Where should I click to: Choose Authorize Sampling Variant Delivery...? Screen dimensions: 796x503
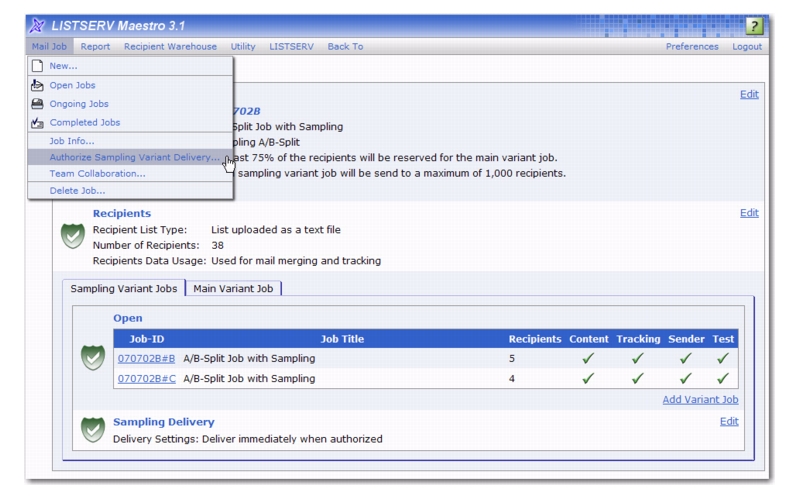tap(130, 157)
